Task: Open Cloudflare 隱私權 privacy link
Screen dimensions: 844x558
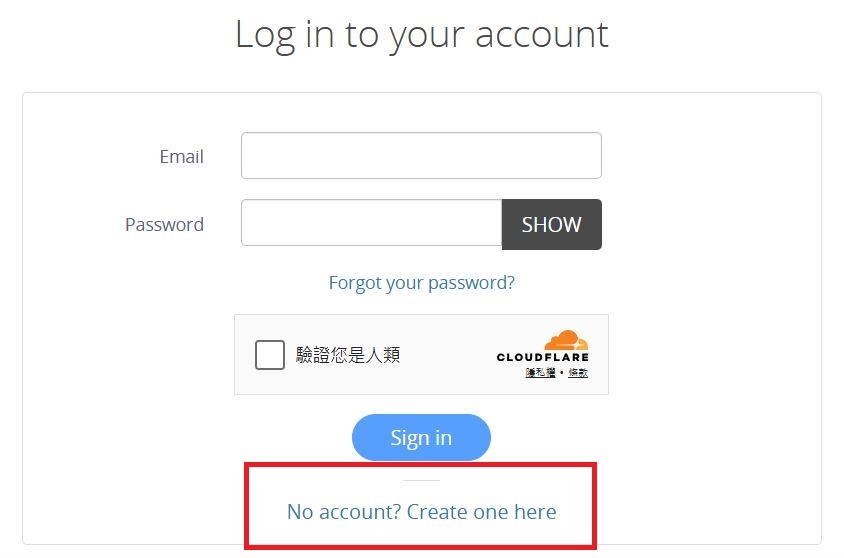Action: coord(540,372)
